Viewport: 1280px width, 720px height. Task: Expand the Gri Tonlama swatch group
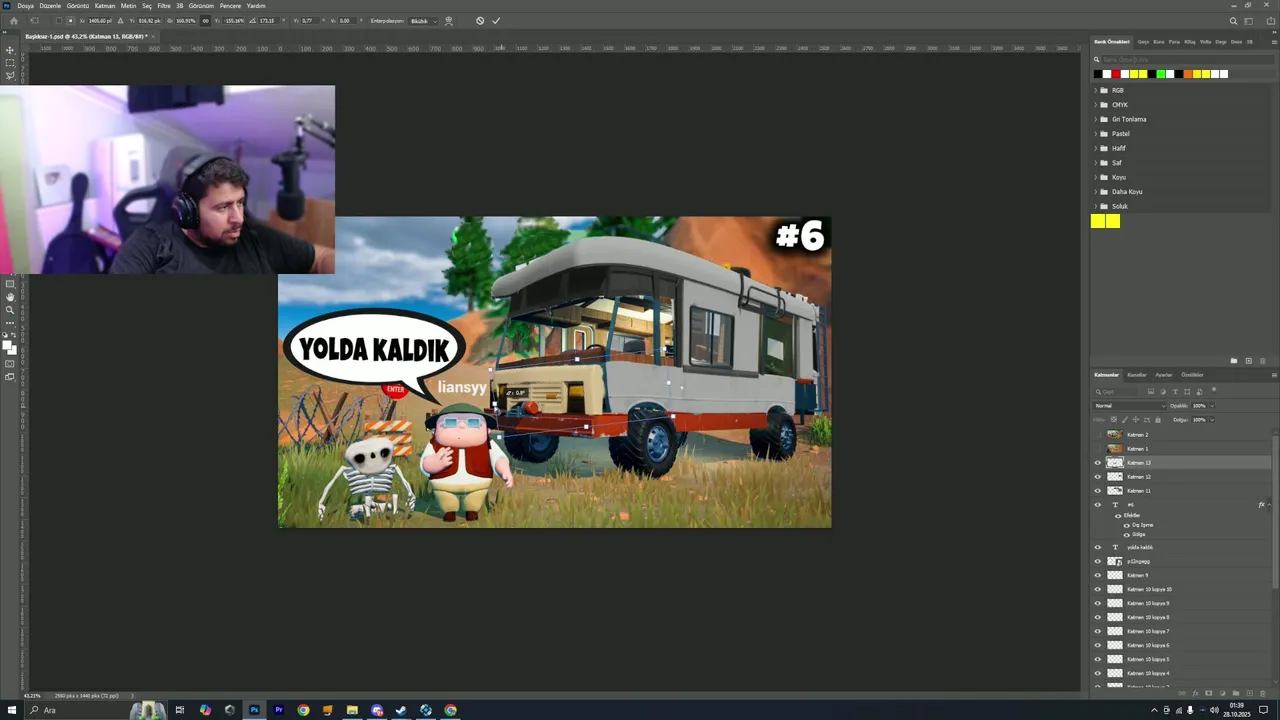pyautogui.click(x=1095, y=119)
